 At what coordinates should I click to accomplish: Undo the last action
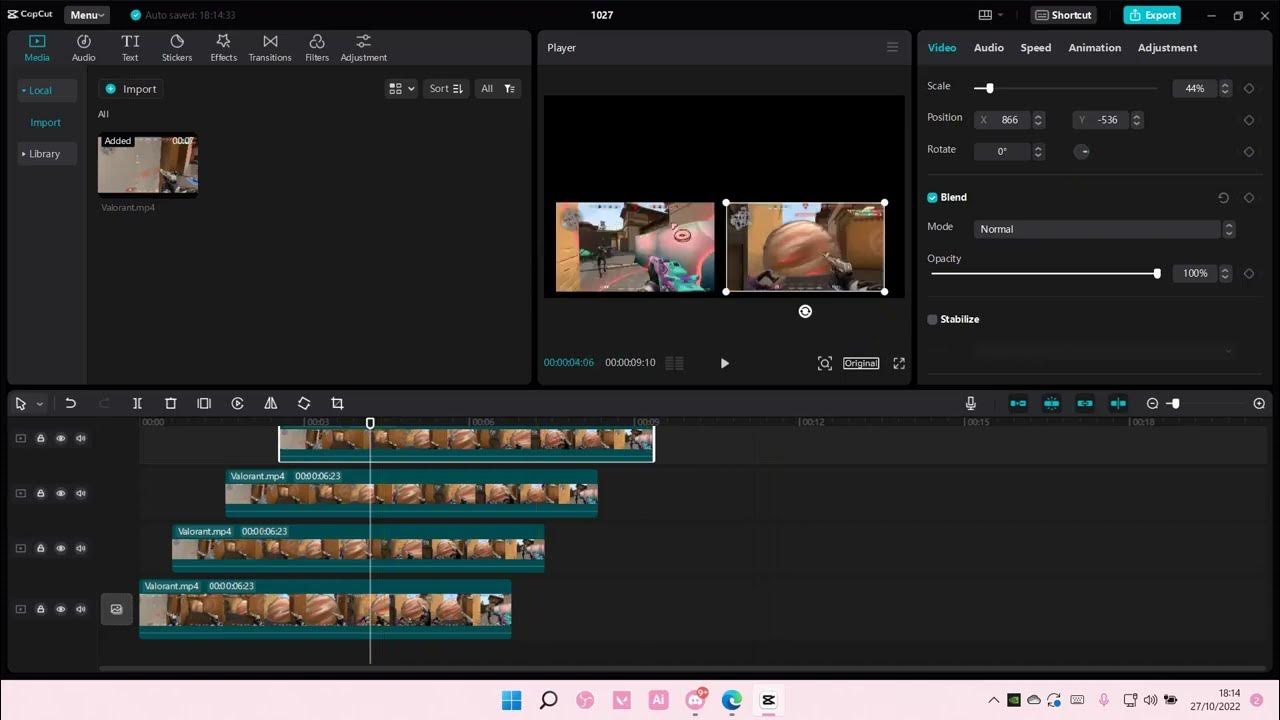(x=70, y=403)
